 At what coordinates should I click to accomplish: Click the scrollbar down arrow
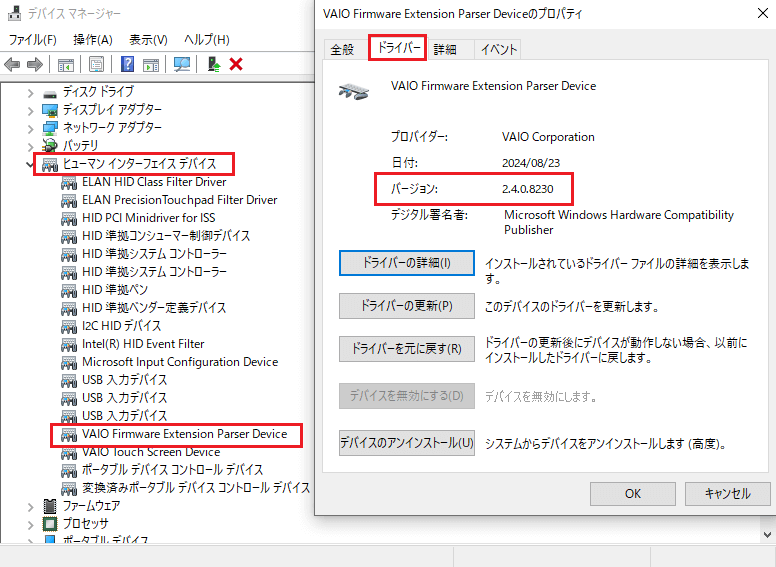(x=768, y=534)
